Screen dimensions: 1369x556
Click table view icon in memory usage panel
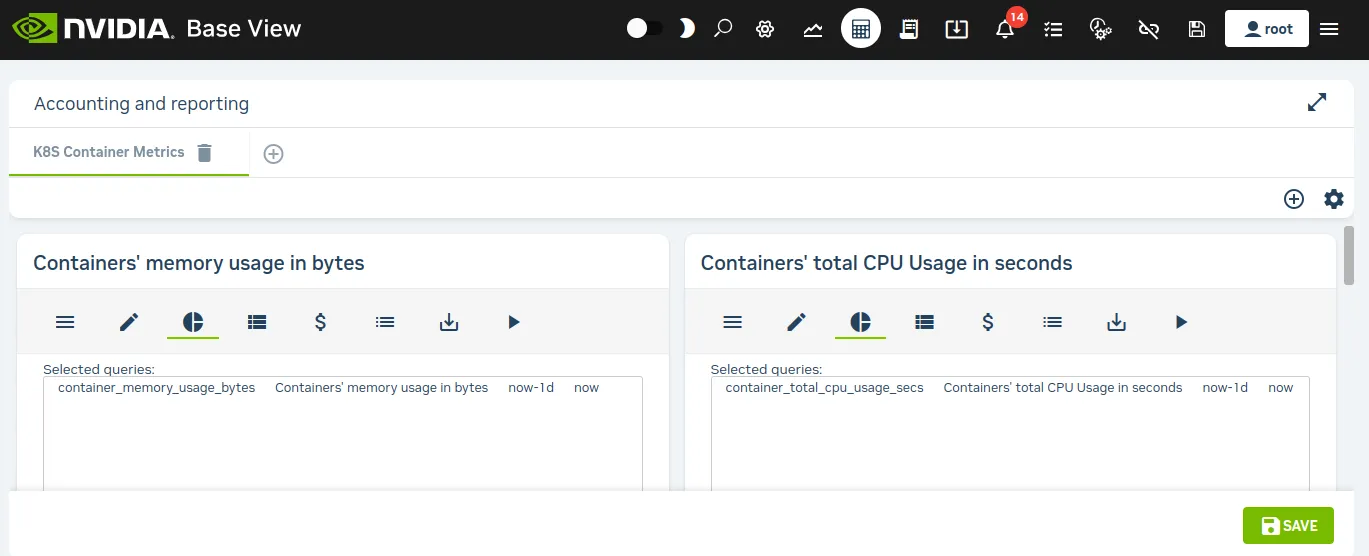pos(257,322)
